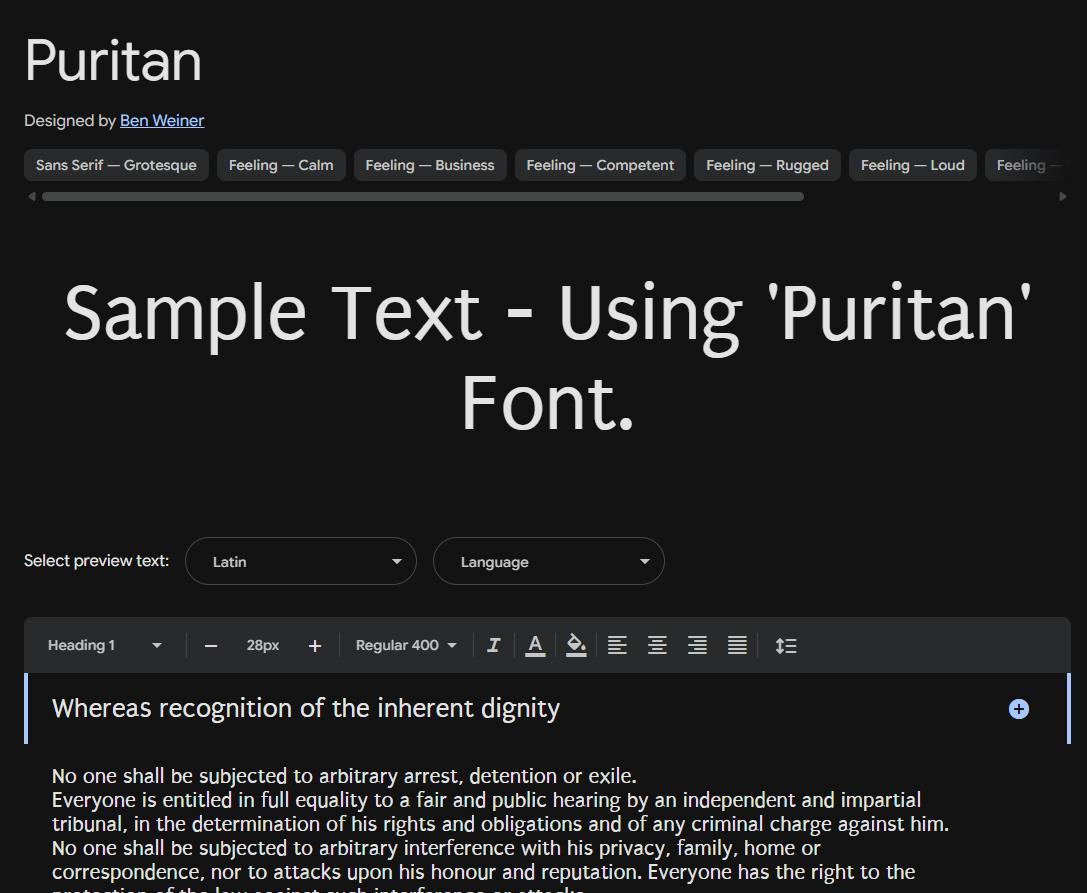1087x893 pixels.
Task: Open the highlight fill color tool
Action: tap(576, 645)
